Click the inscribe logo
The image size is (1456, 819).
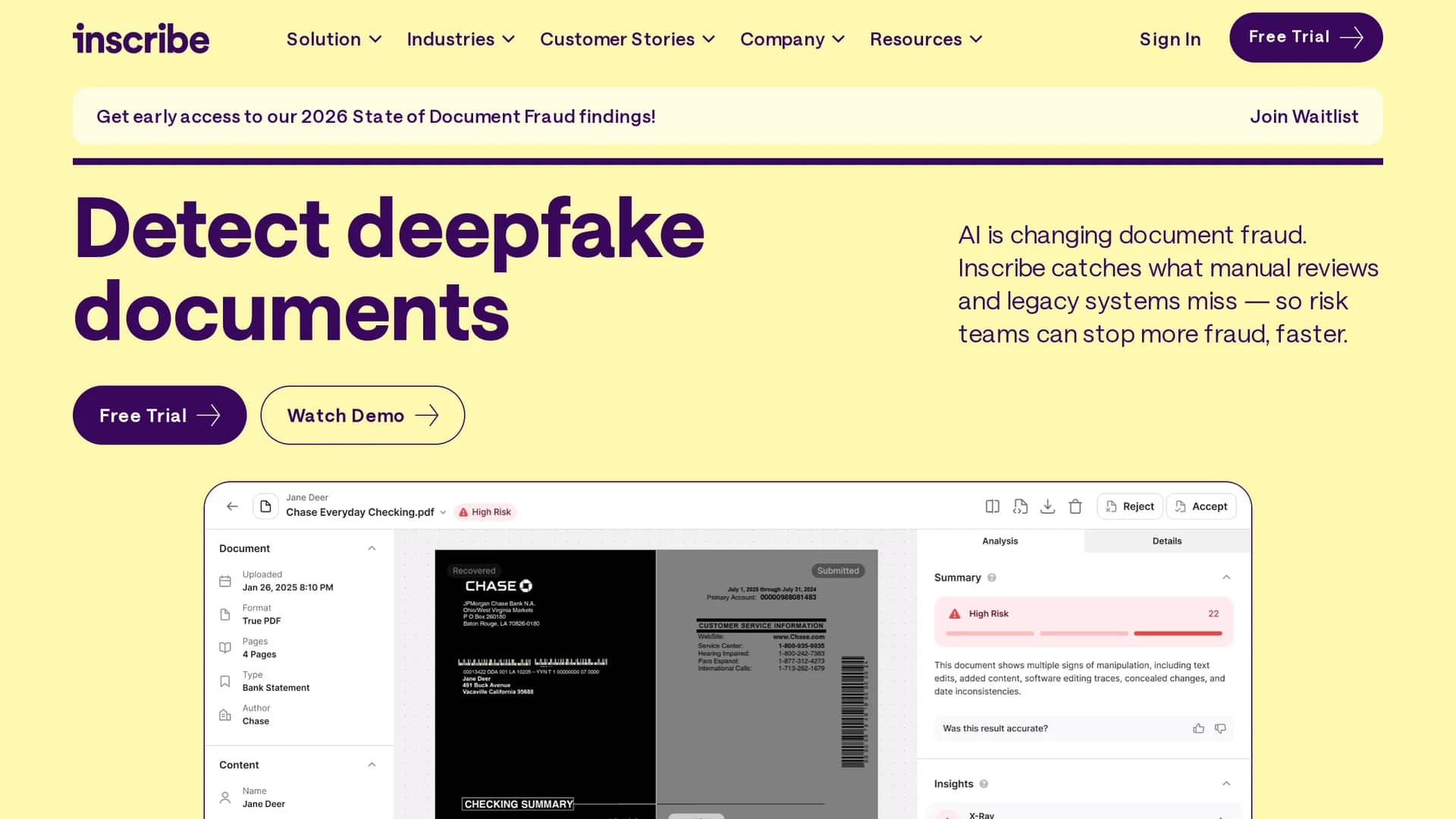(x=141, y=39)
